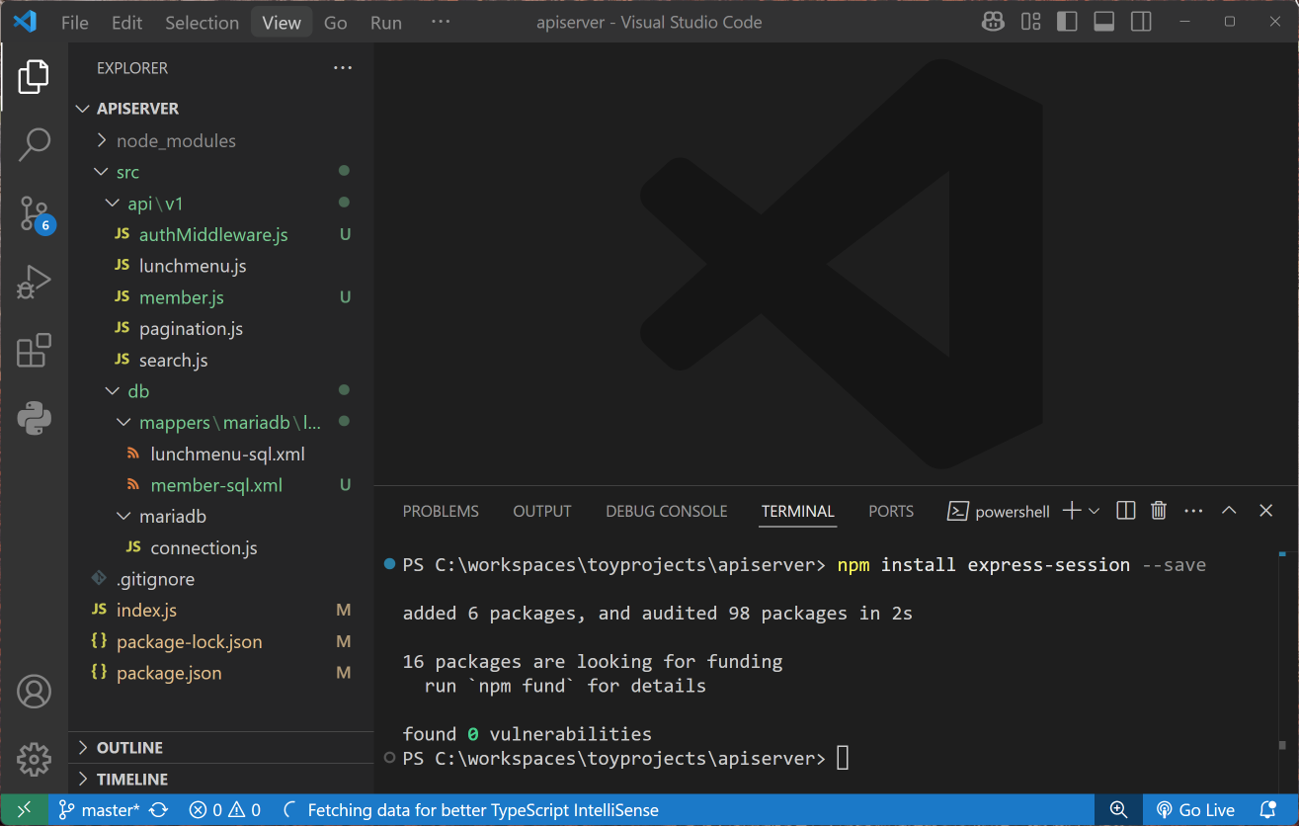Collapse the mariadb folder
This screenshot has height=826, width=1299.
point(221,516)
